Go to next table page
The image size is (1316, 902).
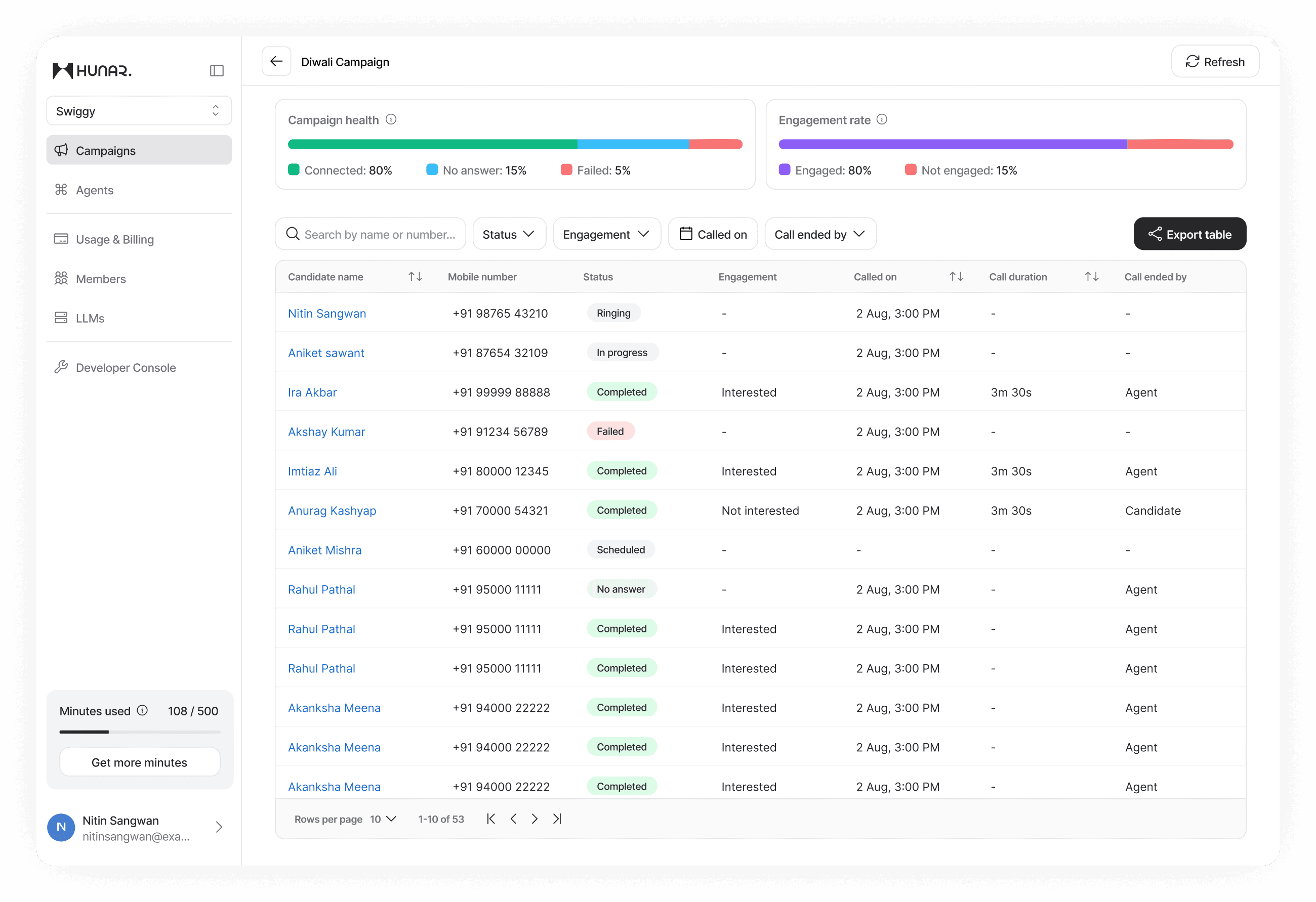click(534, 819)
